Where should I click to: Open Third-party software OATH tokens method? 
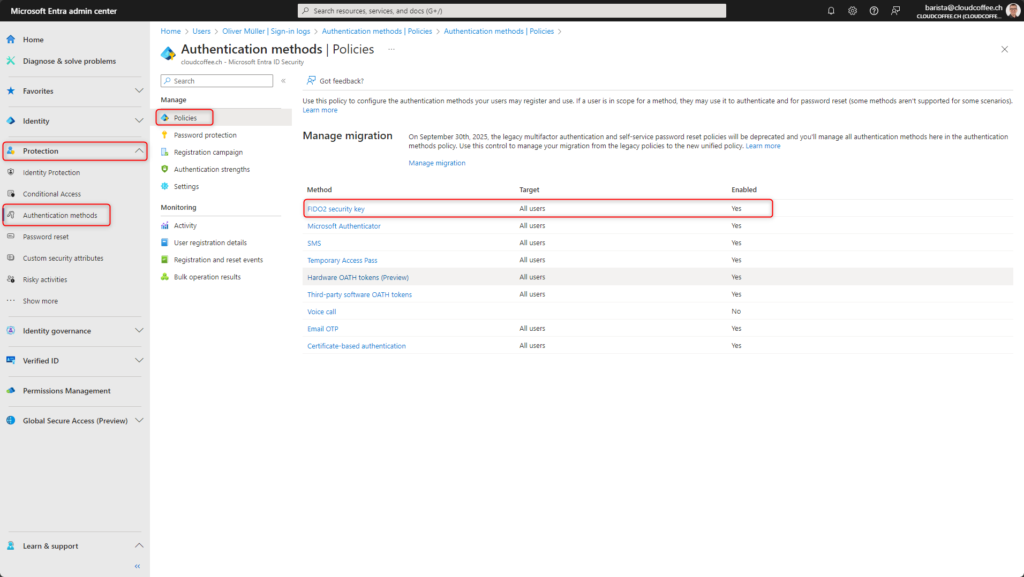pos(359,294)
